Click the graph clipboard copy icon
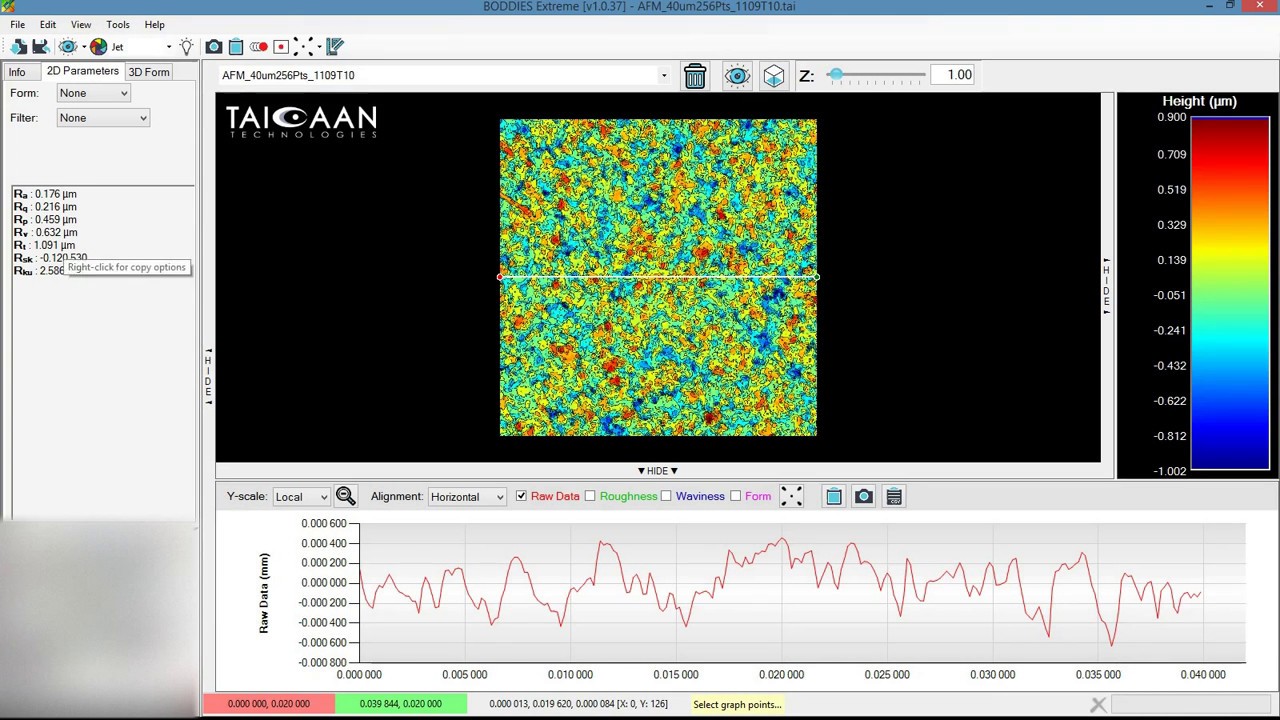This screenshot has height=720, width=1280. [x=834, y=496]
